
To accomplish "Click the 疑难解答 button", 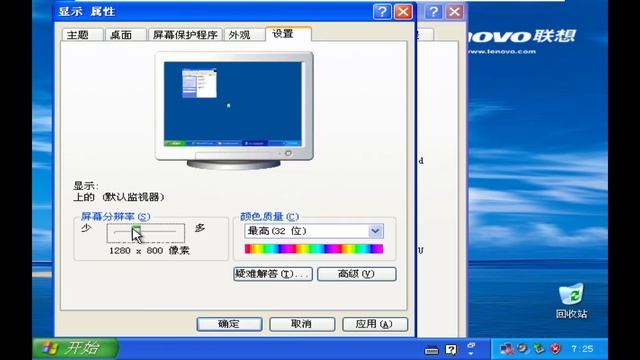I will (273, 274).
